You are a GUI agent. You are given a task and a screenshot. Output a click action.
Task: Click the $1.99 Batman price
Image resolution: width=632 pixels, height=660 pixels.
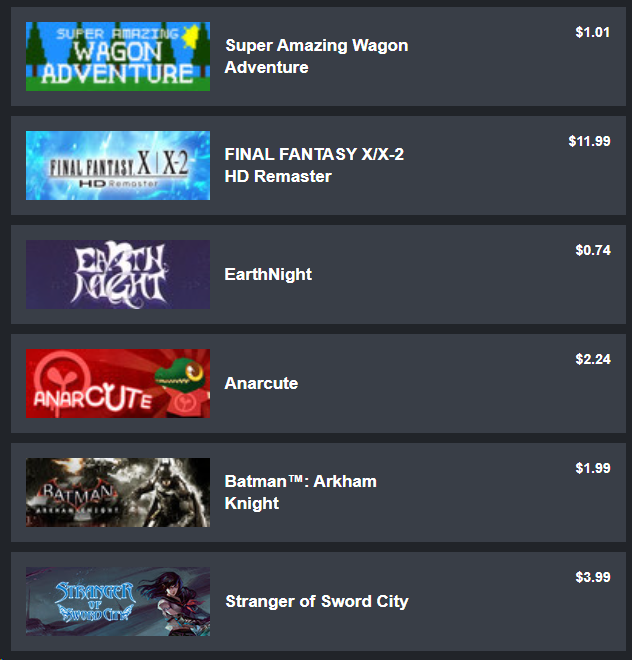(593, 468)
